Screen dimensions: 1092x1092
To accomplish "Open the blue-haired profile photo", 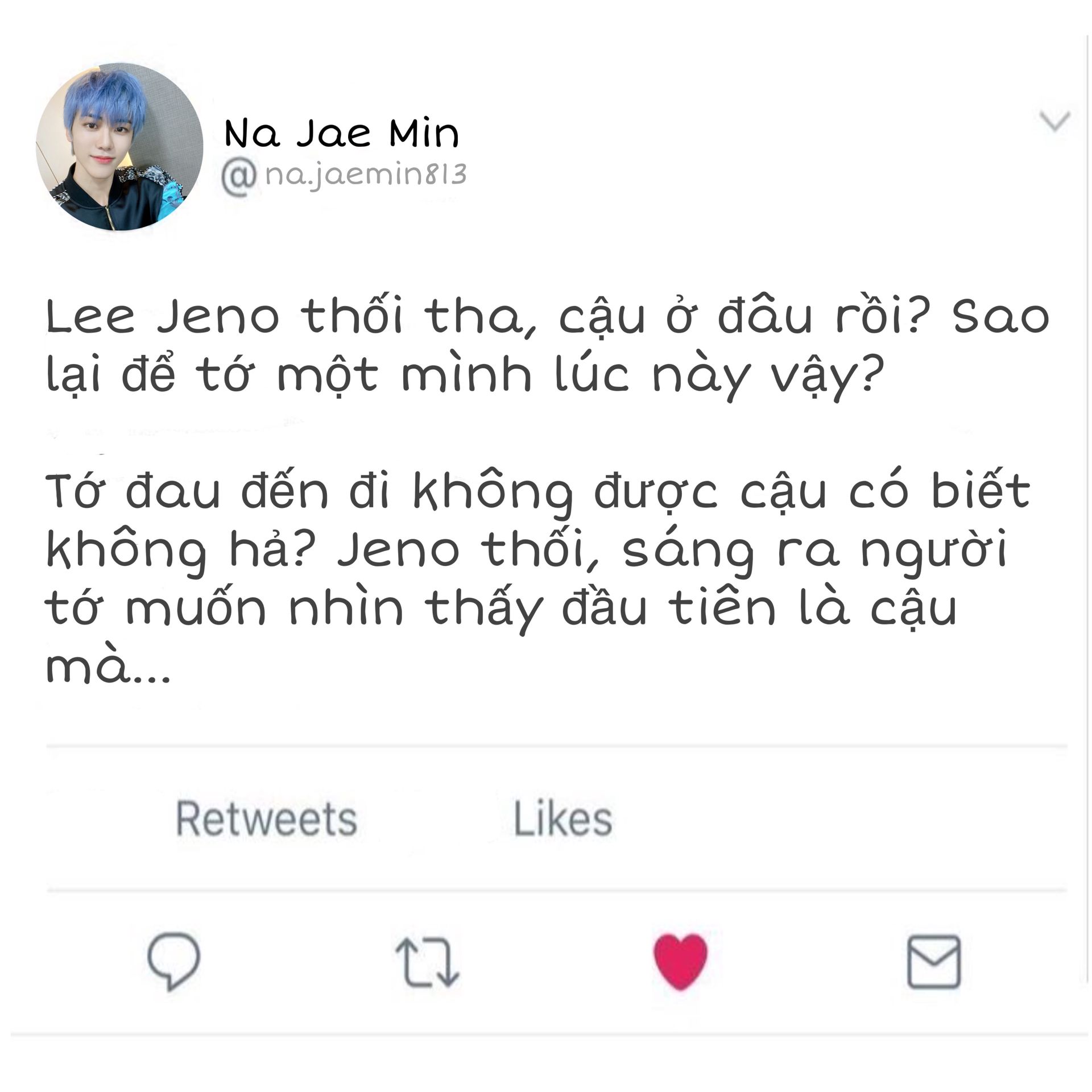I will pos(119,147).
